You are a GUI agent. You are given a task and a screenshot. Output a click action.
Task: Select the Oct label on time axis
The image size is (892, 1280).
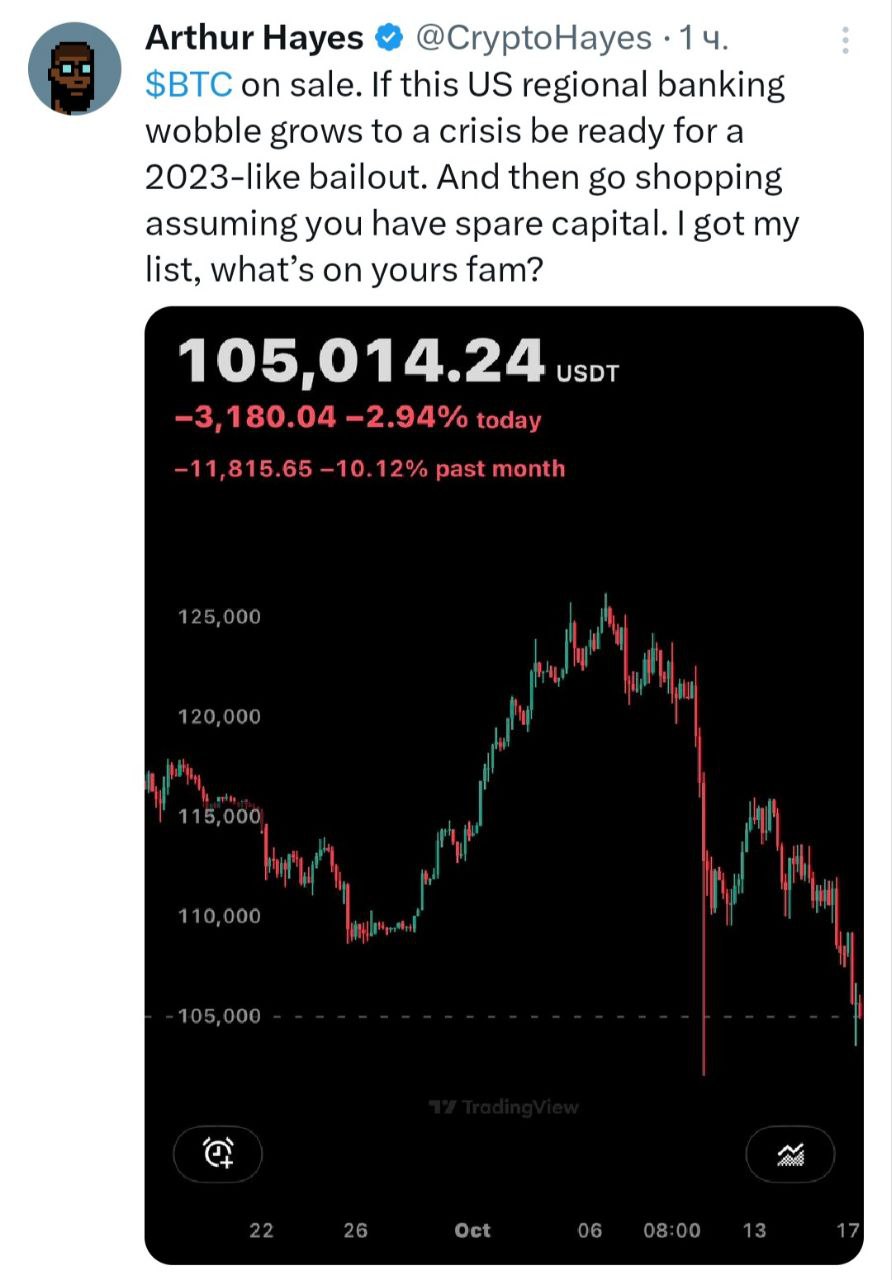pyautogui.click(x=473, y=1231)
